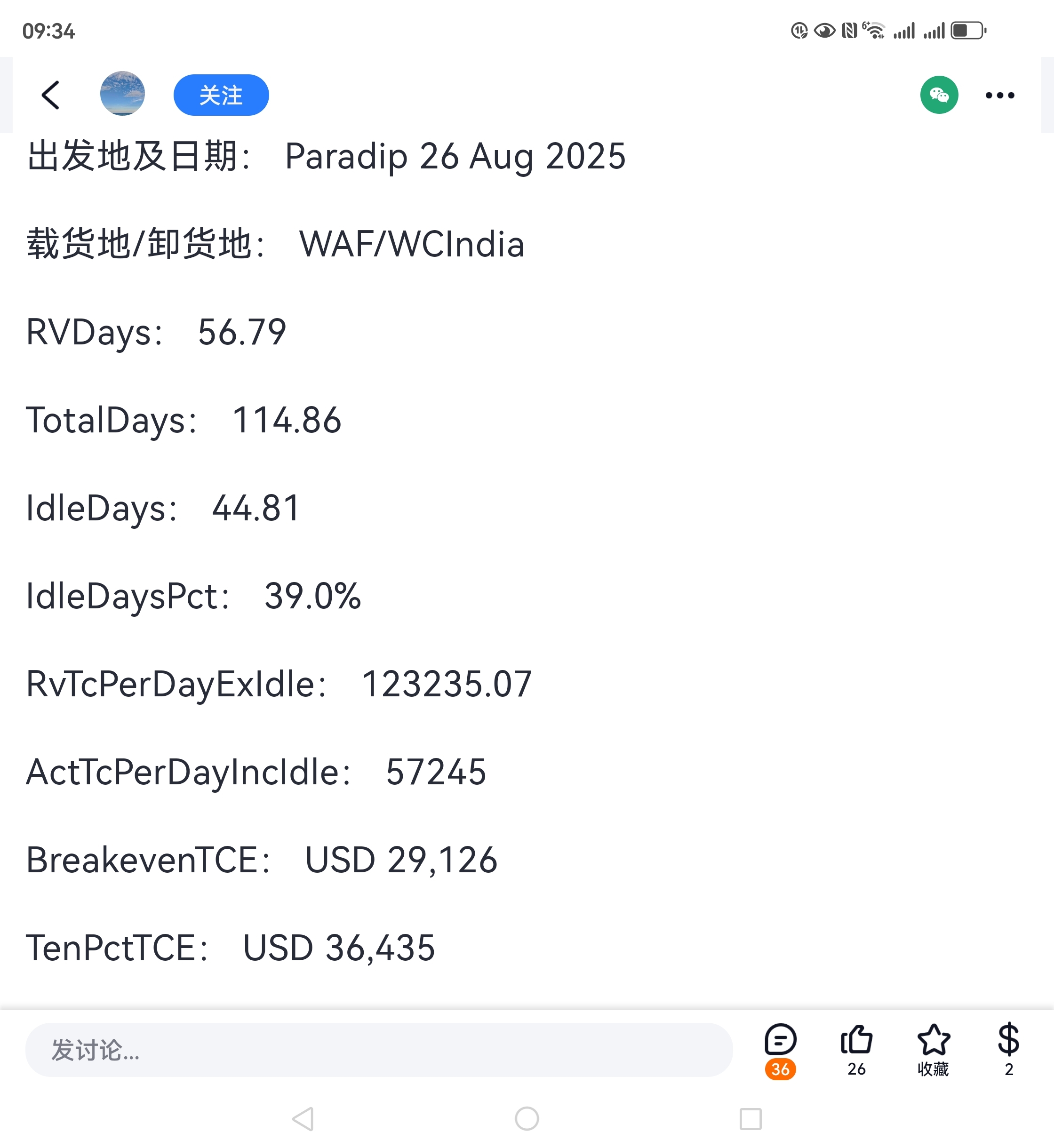
Task: Tap the TenPctTCE USD 36,435 text
Action: point(231,948)
